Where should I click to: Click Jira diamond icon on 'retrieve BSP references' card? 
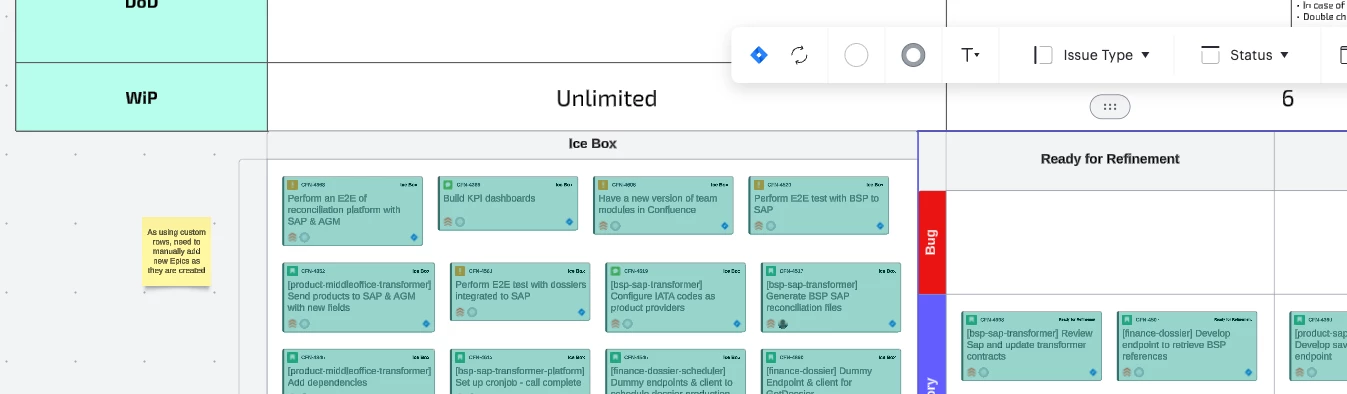click(x=1248, y=372)
